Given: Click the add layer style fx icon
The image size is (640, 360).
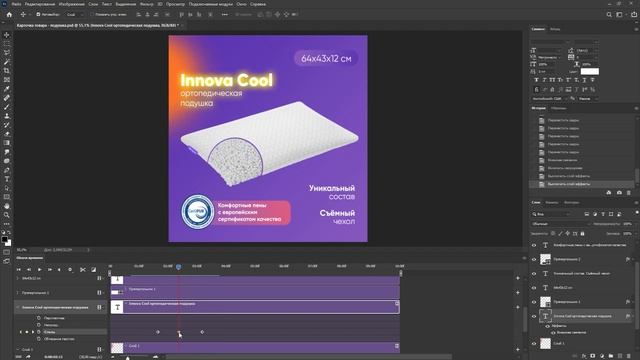Looking at the screenshot, I should pyautogui.click(x=584, y=356).
